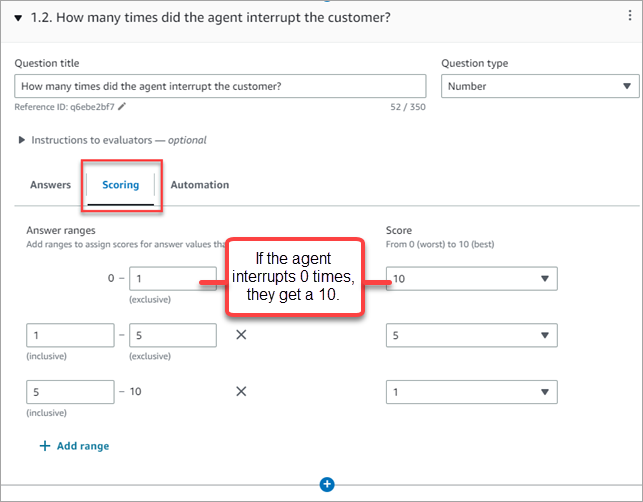Click the third range inclusive lower bound field
This screenshot has height=502, width=643.
click(x=70, y=392)
